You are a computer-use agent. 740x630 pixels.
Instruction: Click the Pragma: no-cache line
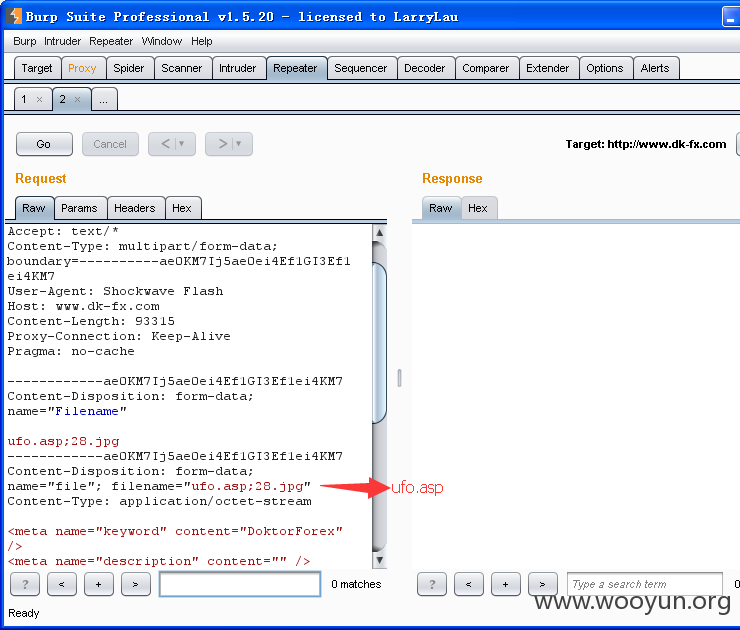[x=71, y=352]
